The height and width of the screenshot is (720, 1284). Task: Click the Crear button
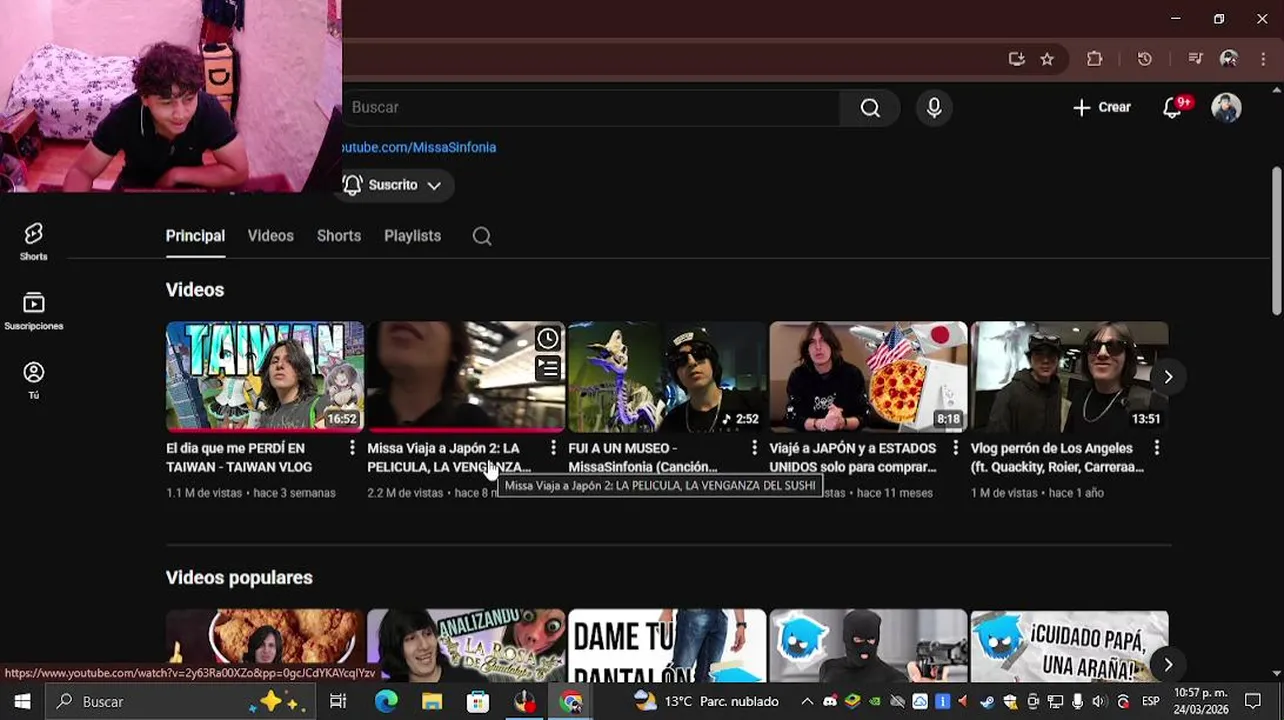(x=1101, y=107)
